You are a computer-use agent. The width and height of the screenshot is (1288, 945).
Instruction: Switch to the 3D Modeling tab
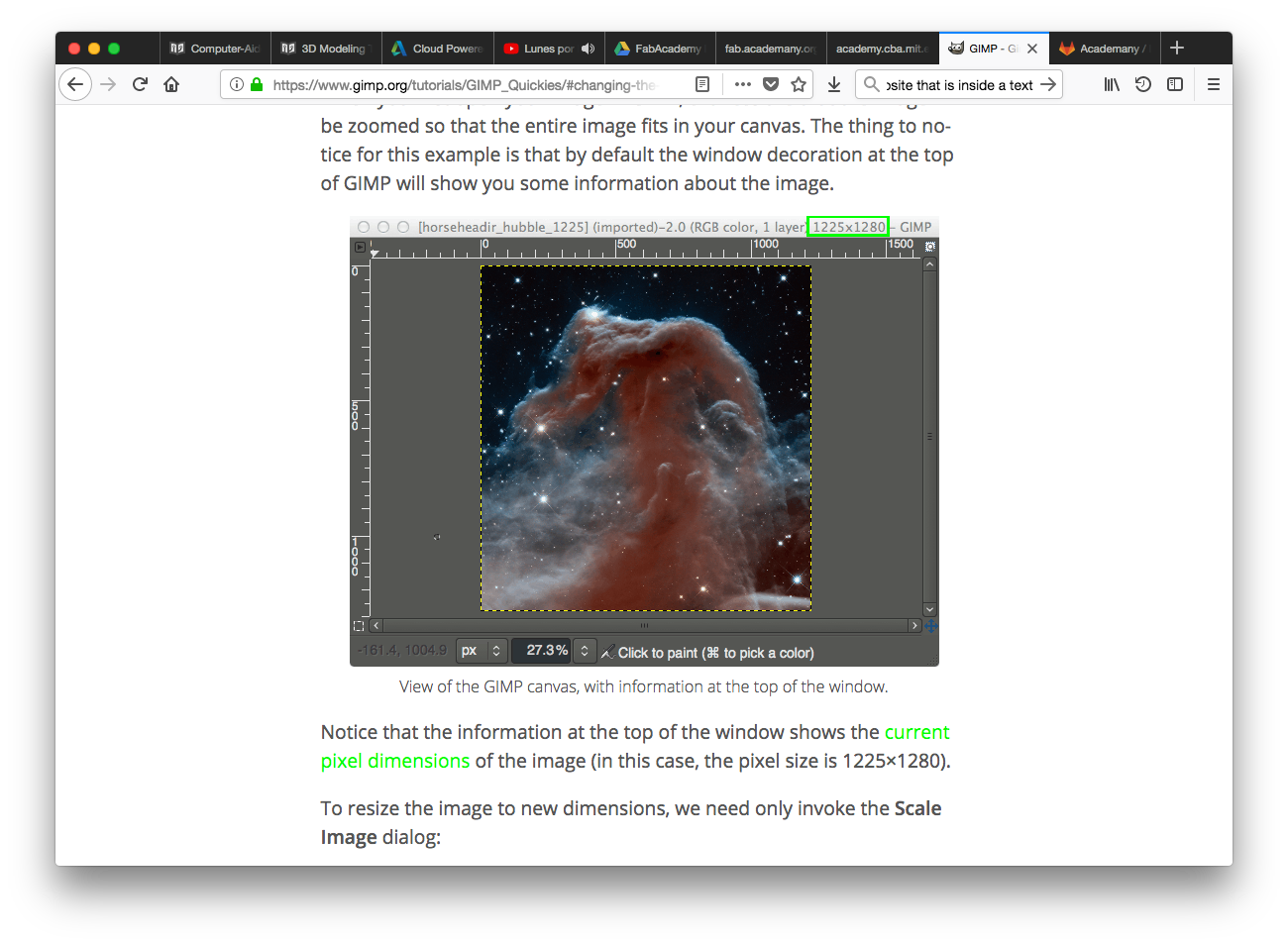[326, 48]
